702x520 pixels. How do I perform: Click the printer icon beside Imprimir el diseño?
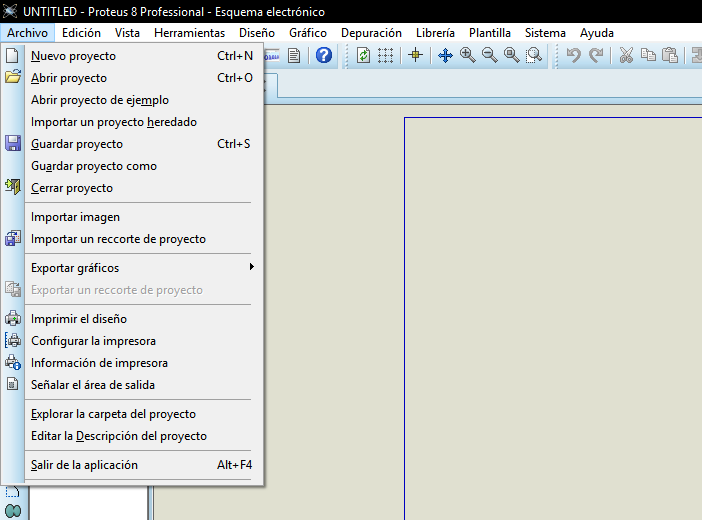13,318
